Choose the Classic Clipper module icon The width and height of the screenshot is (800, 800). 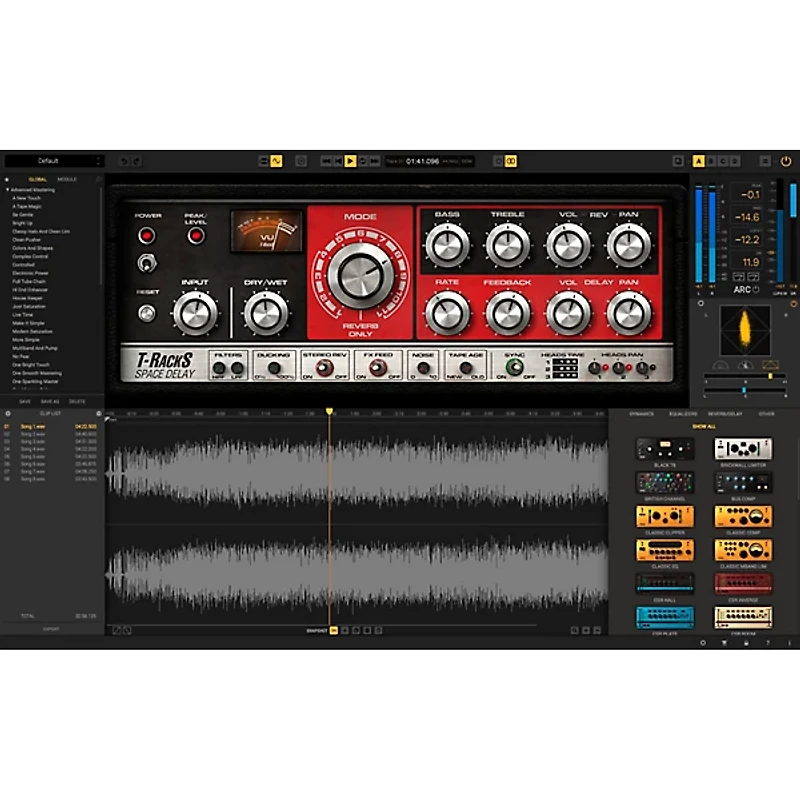(664, 516)
